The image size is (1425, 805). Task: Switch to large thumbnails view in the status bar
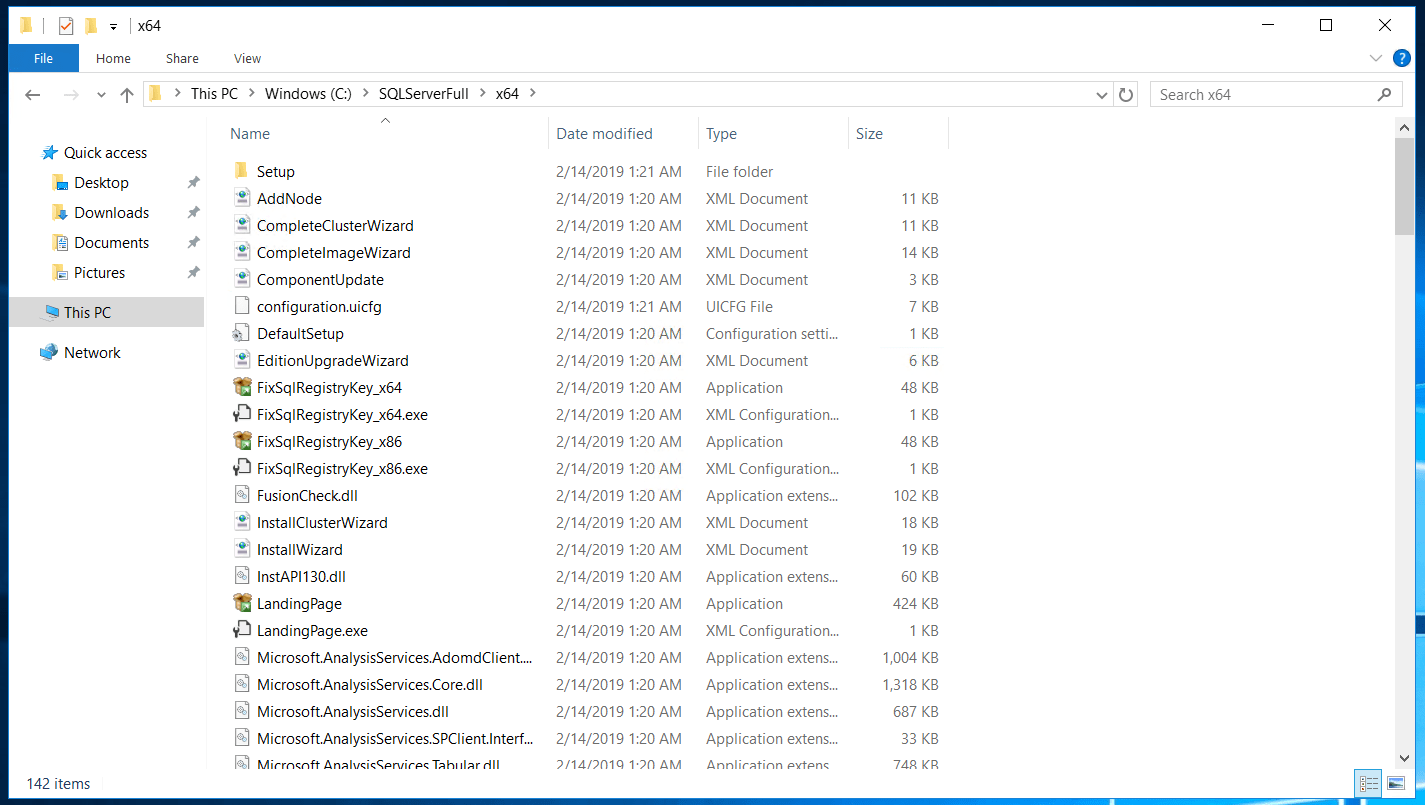tap(1396, 784)
